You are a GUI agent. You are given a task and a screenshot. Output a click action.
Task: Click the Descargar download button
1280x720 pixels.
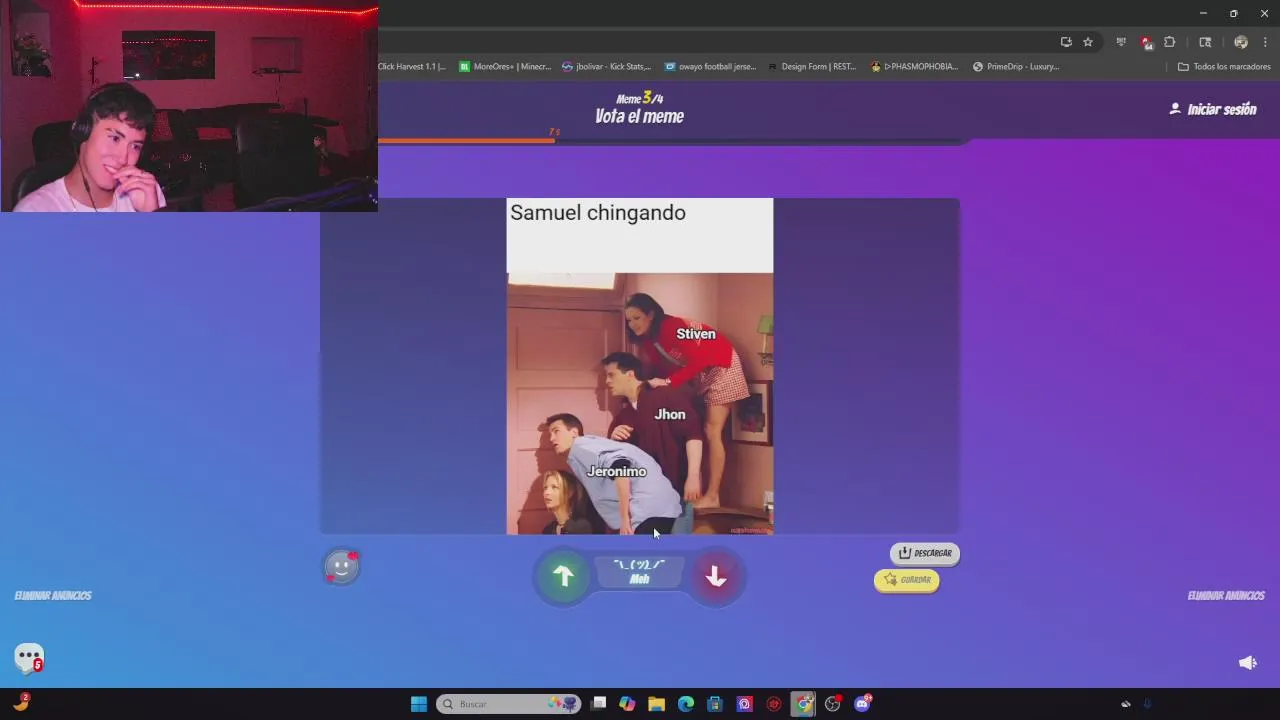pyautogui.click(x=925, y=553)
